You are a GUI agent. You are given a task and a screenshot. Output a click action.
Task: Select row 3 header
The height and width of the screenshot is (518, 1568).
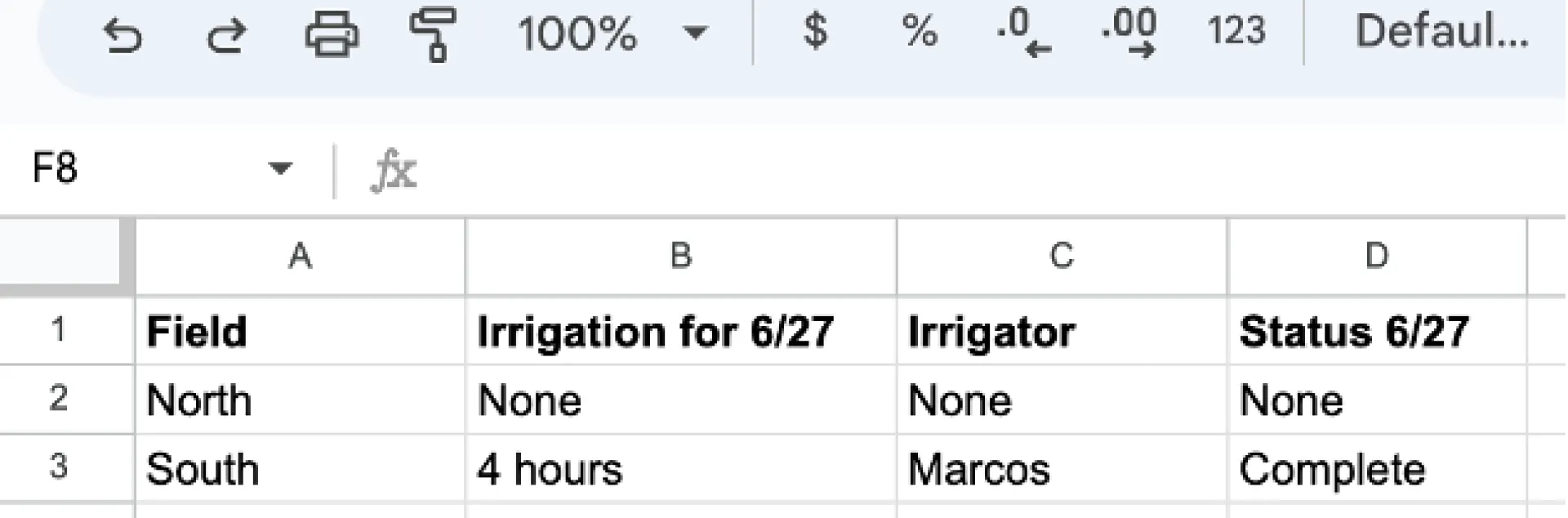[x=59, y=467]
